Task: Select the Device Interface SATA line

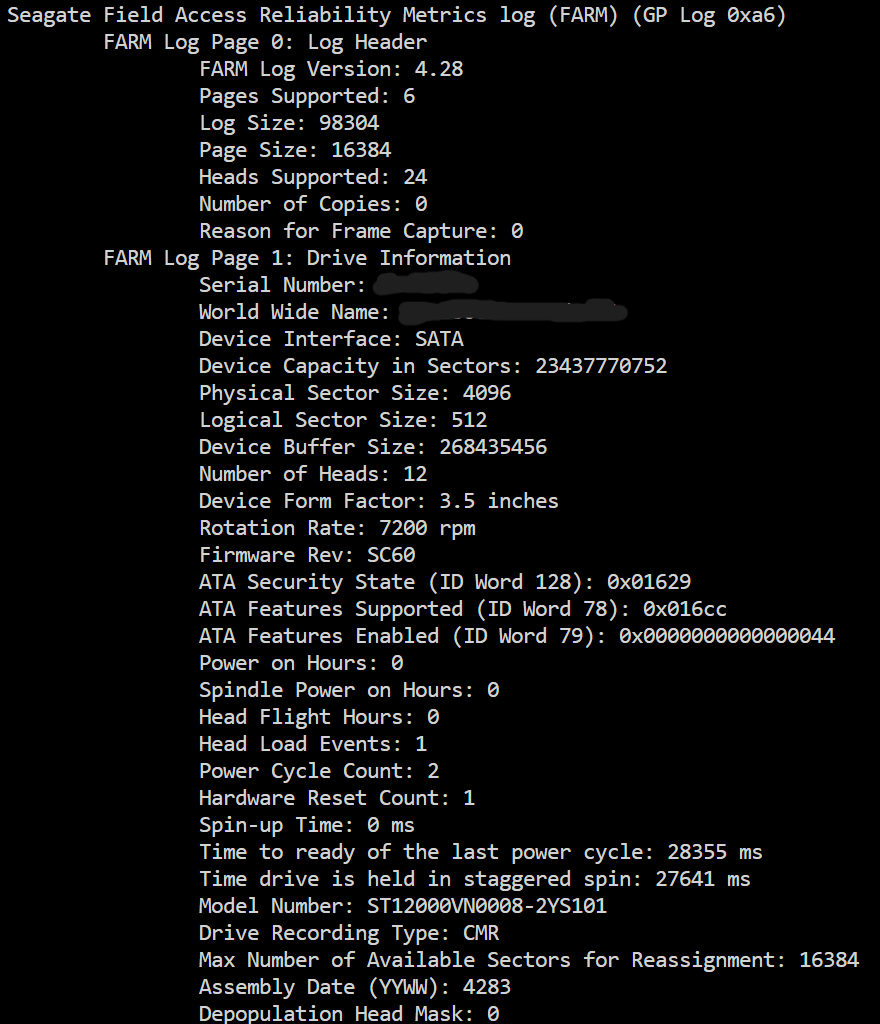Action: pos(331,340)
